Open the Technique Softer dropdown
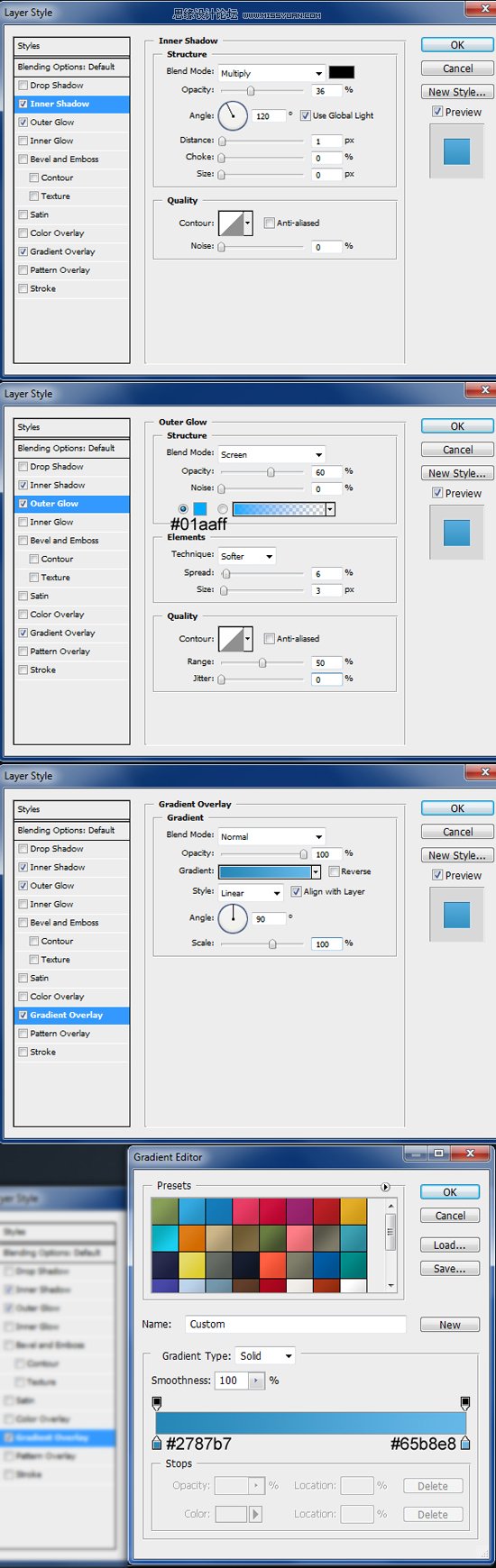The image size is (496, 1568). coord(246,556)
